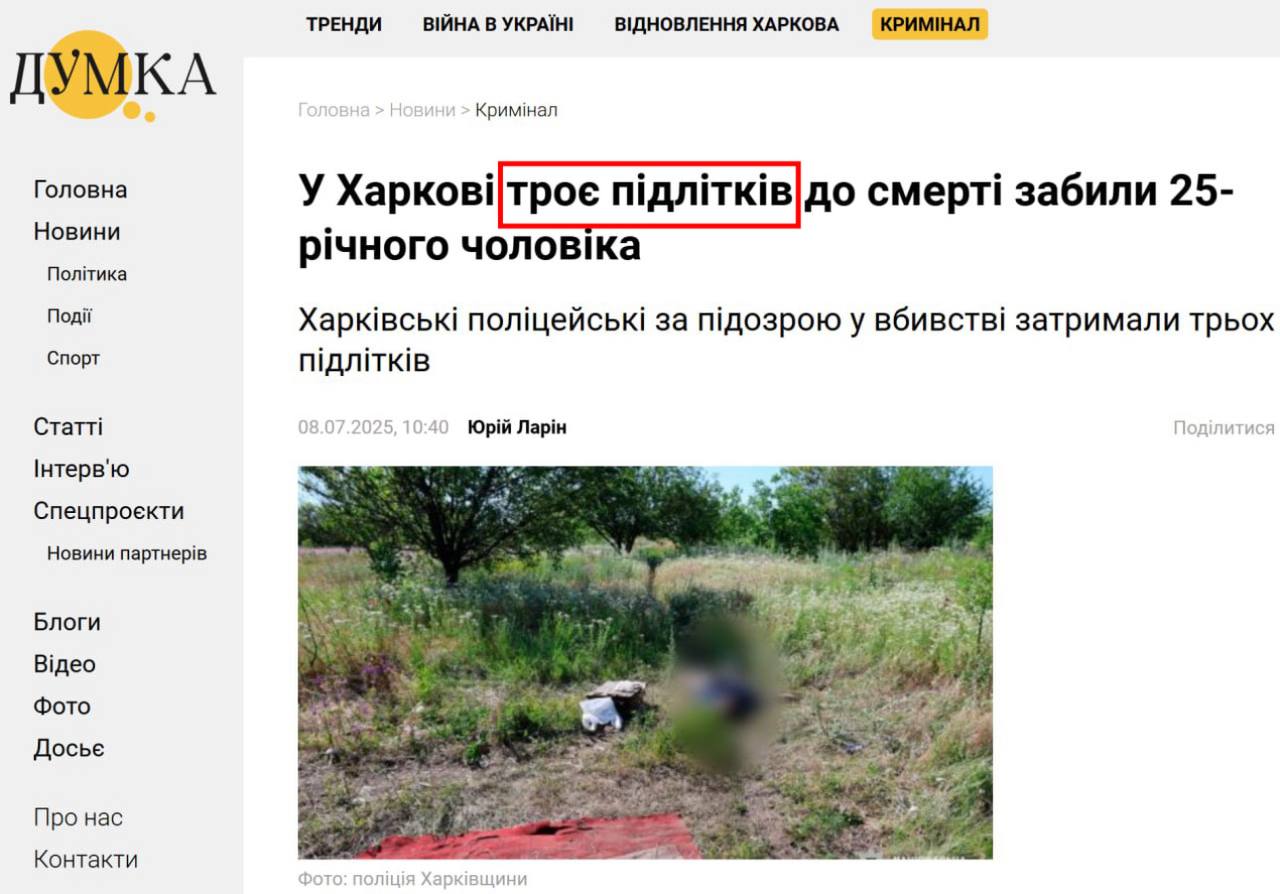1280x894 pixels.
Task: Open the article's main photo
Action: click(645, 662)
